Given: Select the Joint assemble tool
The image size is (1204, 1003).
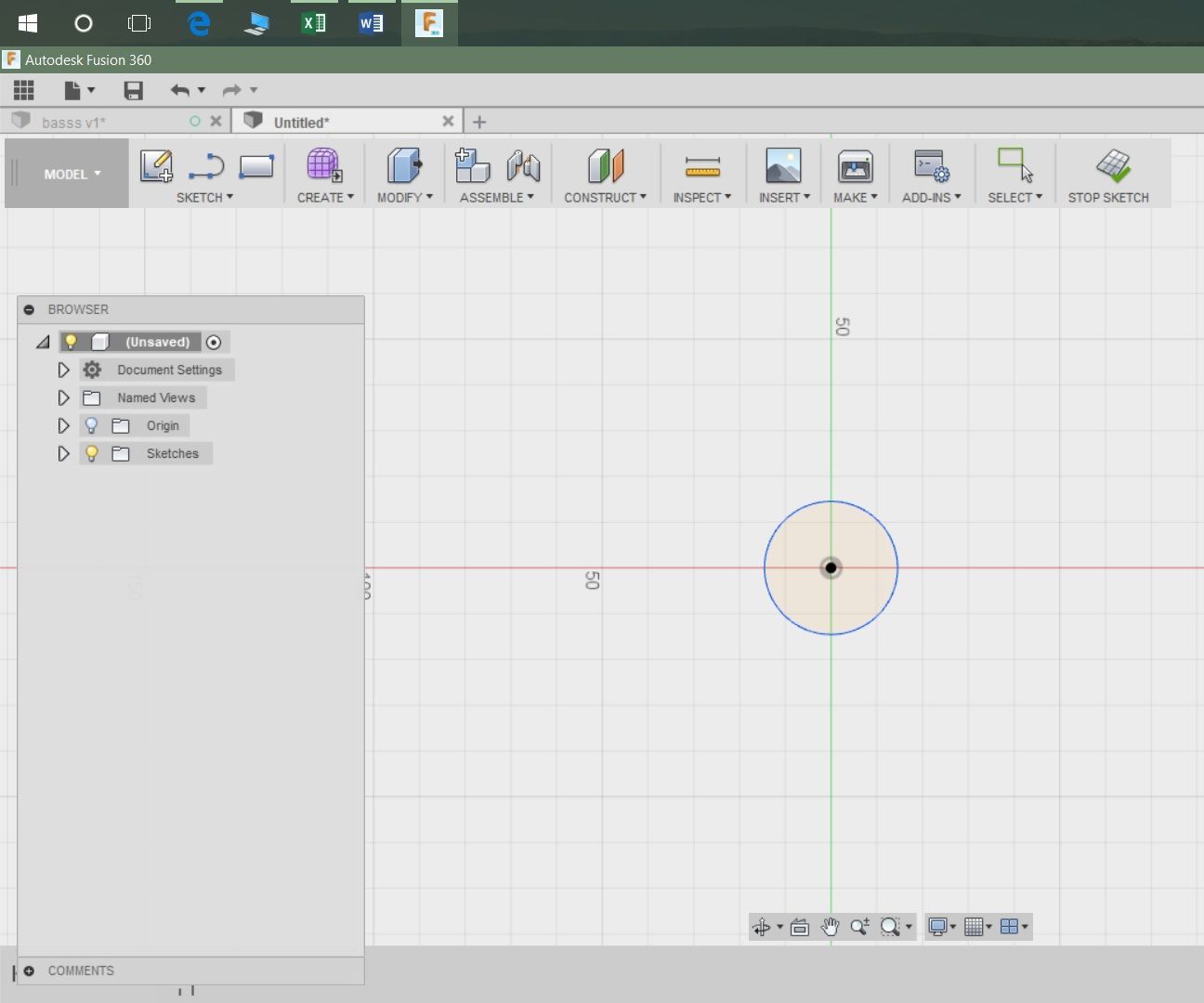Looking at the screenshot, I should click(523, 166).
